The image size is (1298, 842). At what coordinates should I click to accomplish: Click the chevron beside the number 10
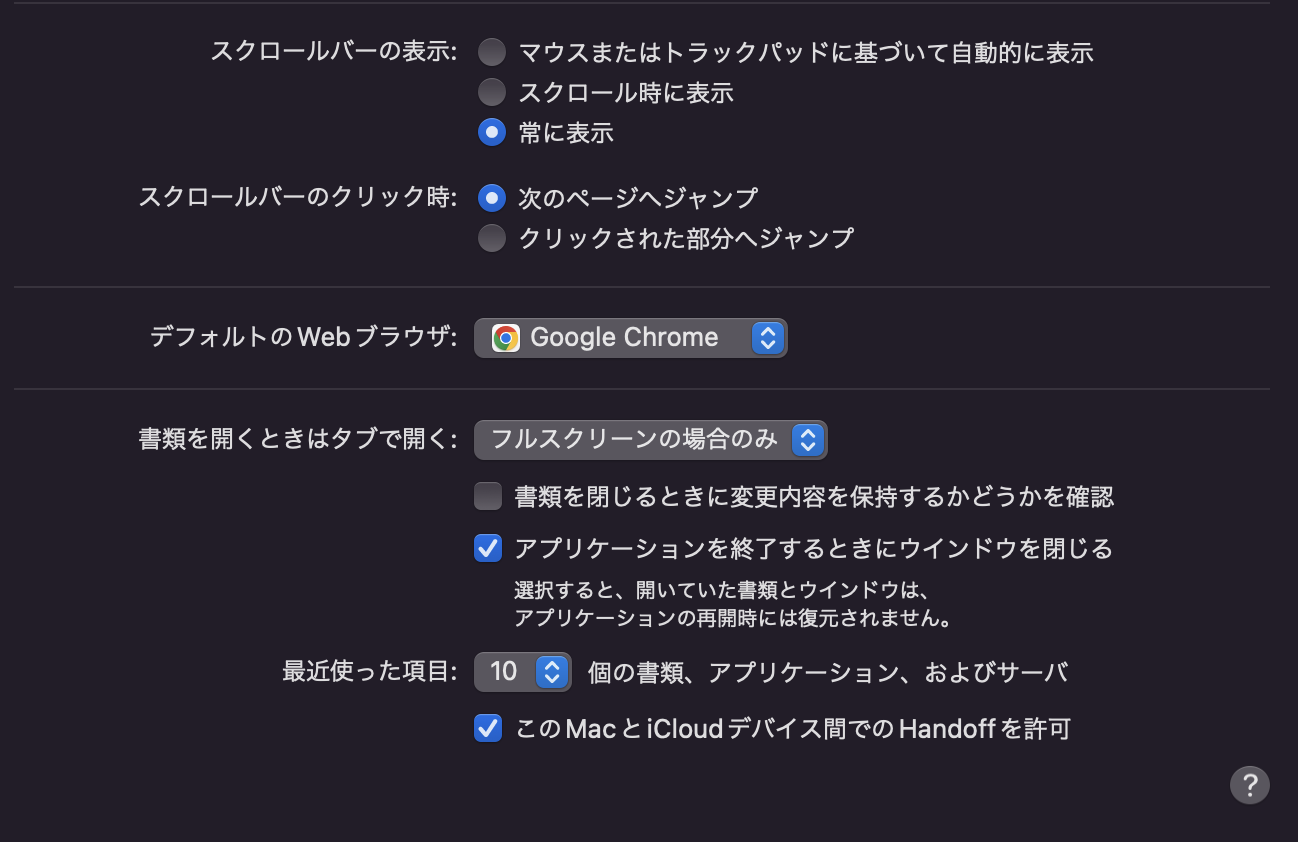[x=551, y=671]
